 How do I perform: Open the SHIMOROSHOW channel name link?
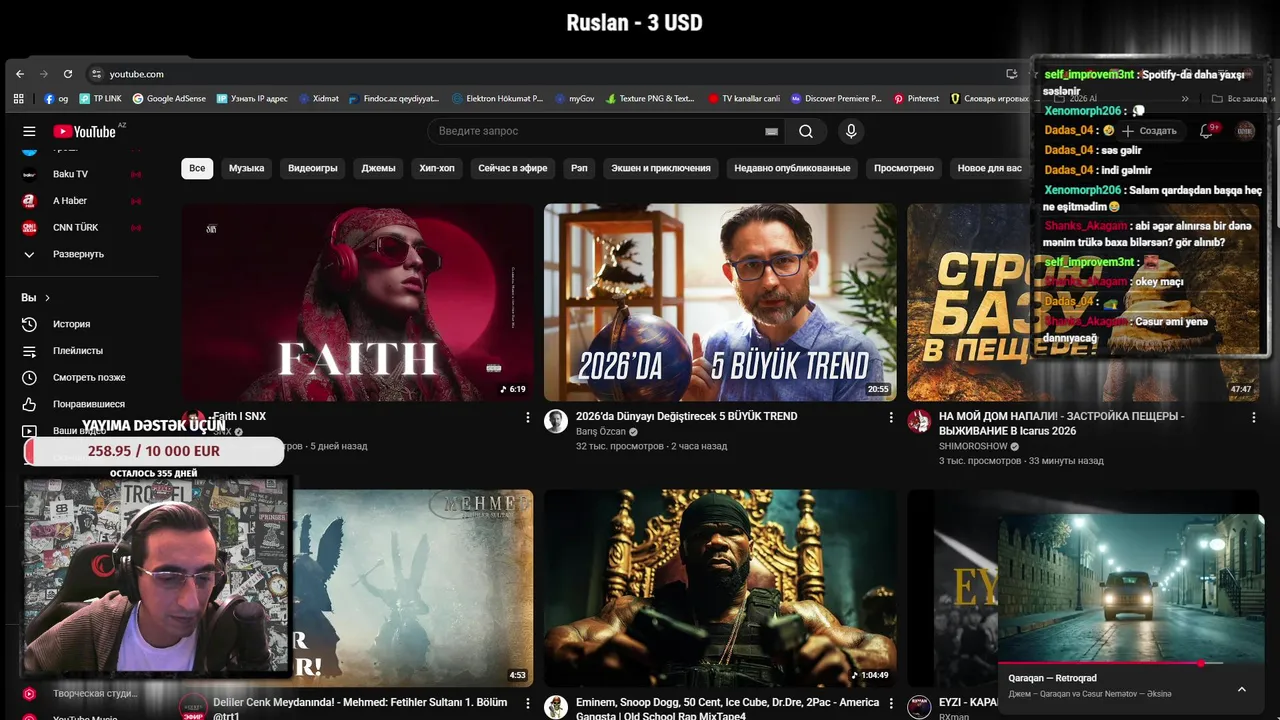pos(973,446)
